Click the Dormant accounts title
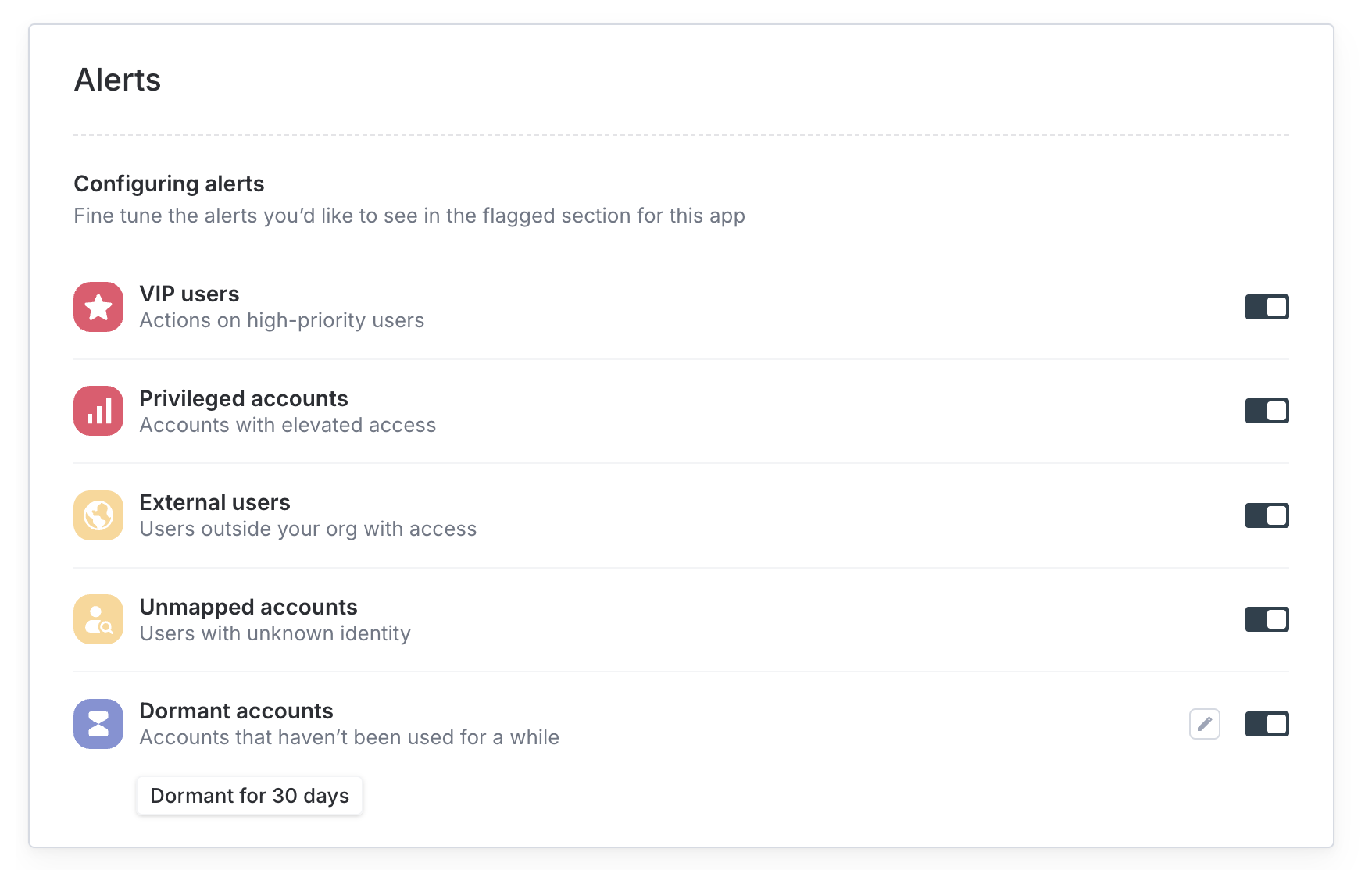 pyautogui.click(x=236, y=711)
